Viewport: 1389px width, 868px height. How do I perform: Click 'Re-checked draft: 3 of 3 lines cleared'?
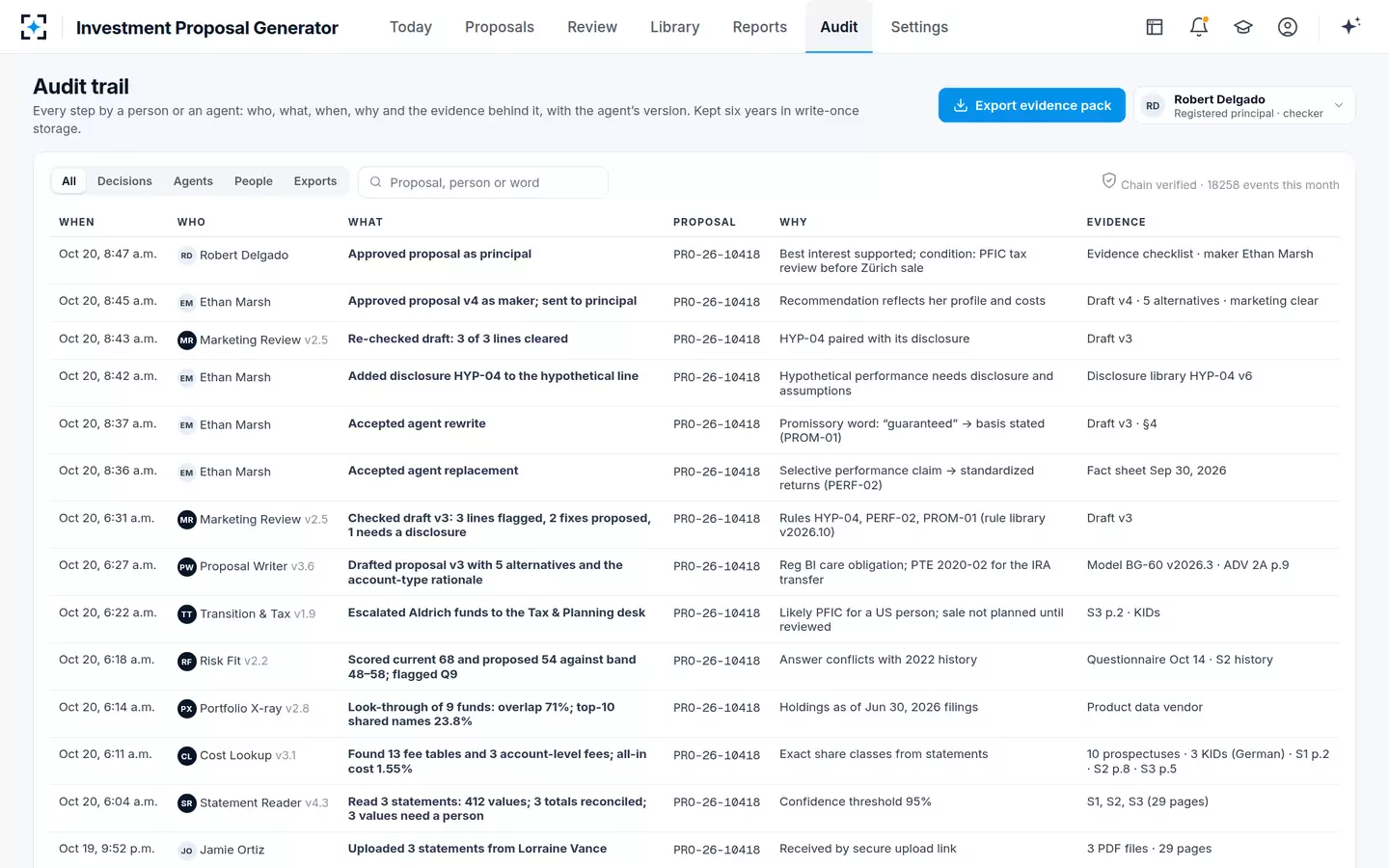458,339
